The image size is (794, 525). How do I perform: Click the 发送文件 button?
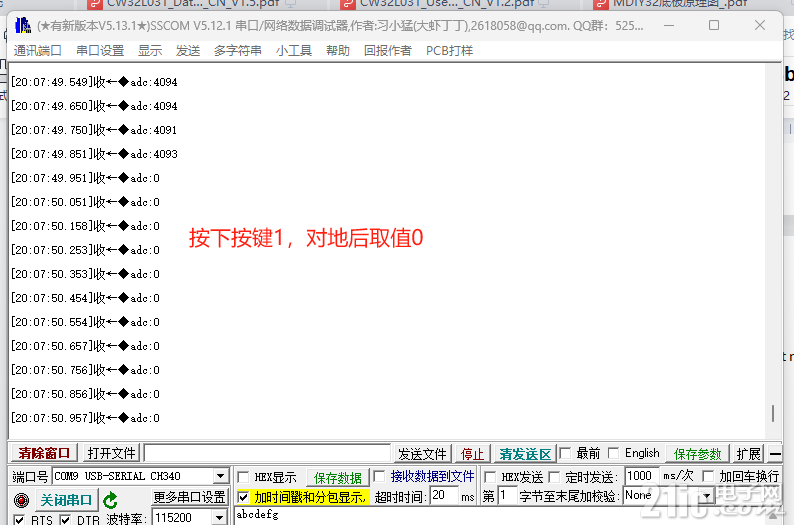click(x=422, y=454)
